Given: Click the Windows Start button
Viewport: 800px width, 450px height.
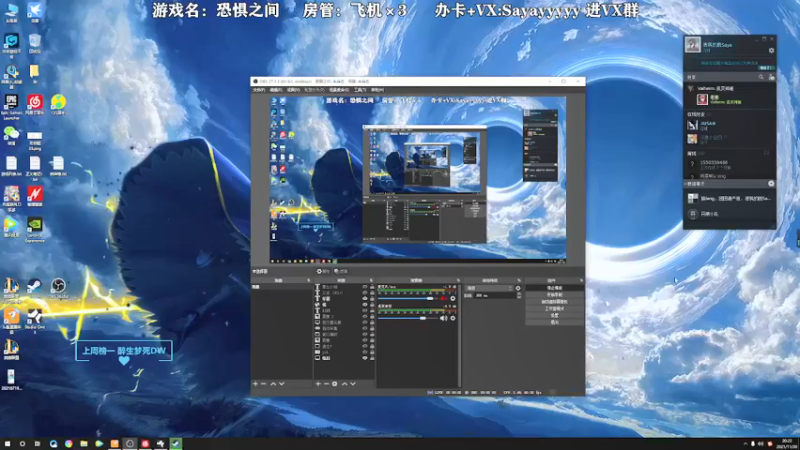Looking at the screenshot, I should click(7, 444).
